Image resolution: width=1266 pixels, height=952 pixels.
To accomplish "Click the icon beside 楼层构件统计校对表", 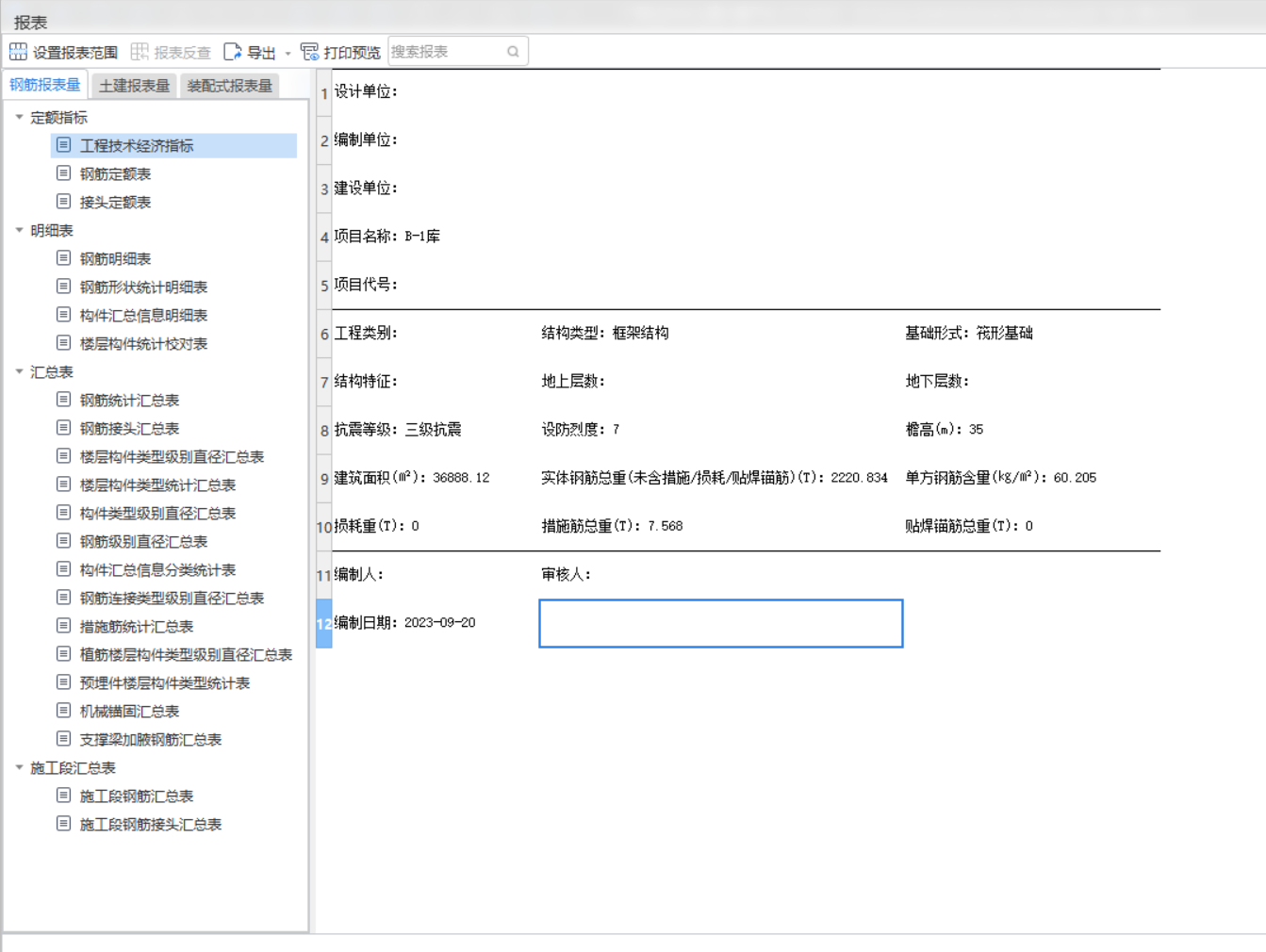I will point(63,343).
